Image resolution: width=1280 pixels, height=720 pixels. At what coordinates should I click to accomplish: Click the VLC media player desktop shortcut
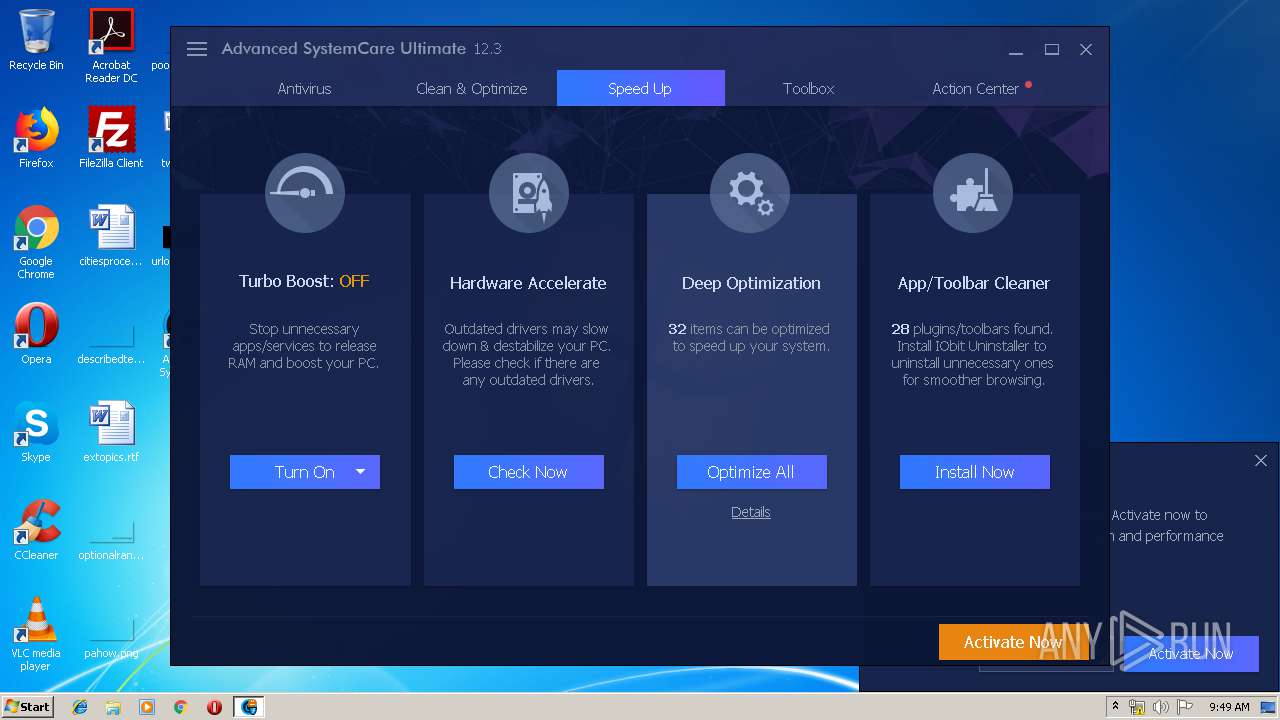coord(36,634)
